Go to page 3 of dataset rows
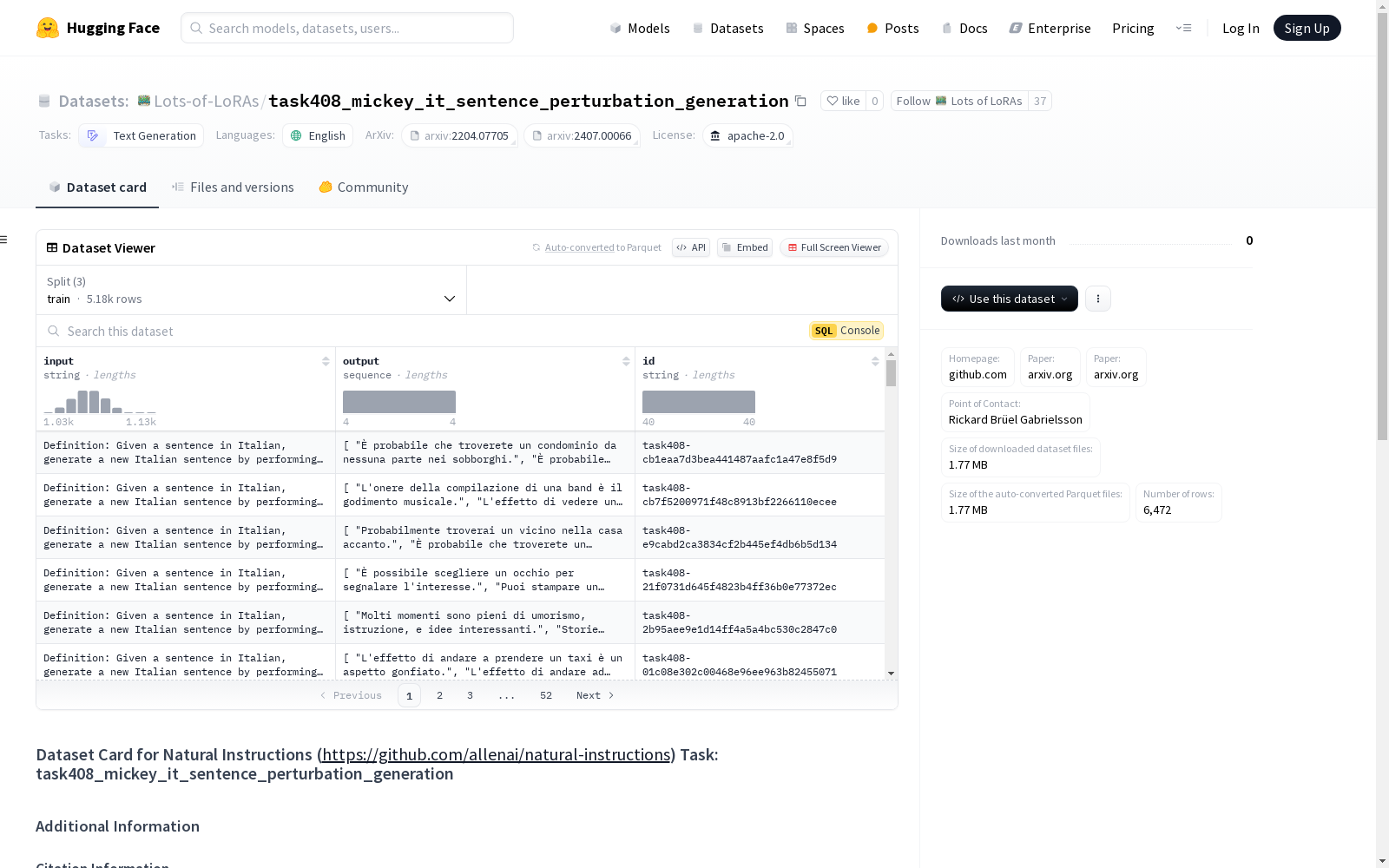This screenshot has width=1389, height=868. pos(471,695)
